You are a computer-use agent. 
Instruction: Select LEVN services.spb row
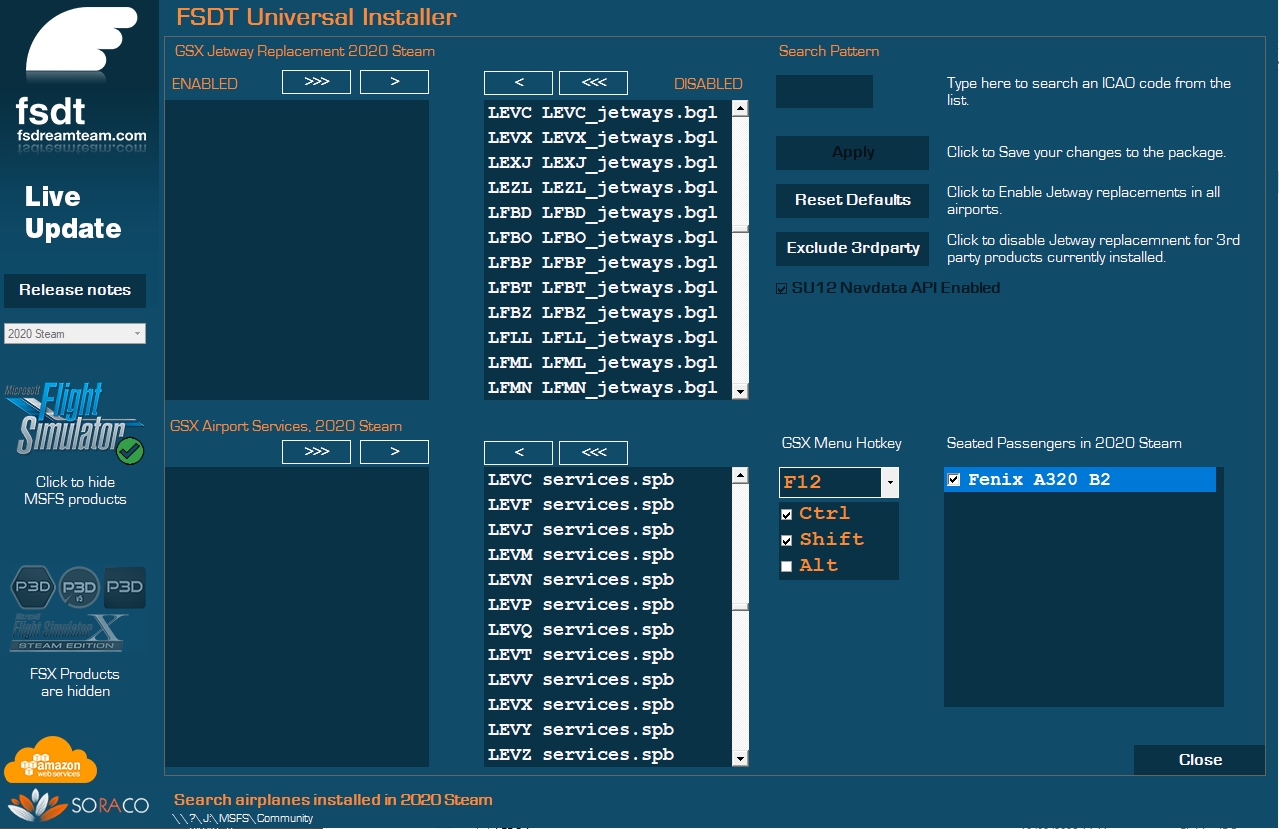tap(608, 579)
